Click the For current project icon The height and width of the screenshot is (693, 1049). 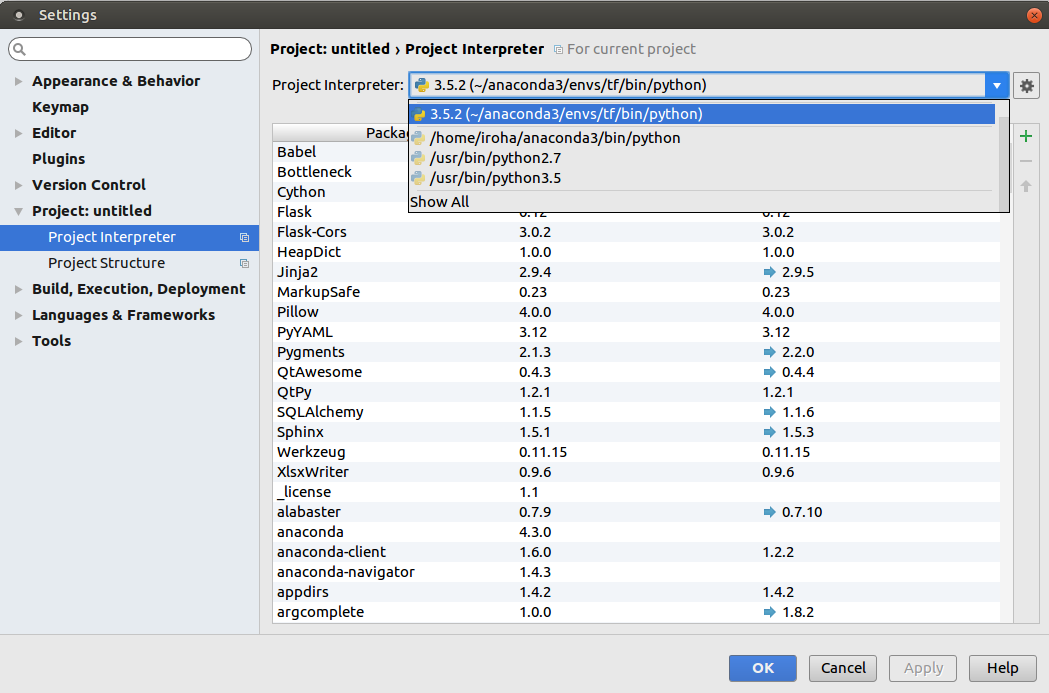pos(558,50)
